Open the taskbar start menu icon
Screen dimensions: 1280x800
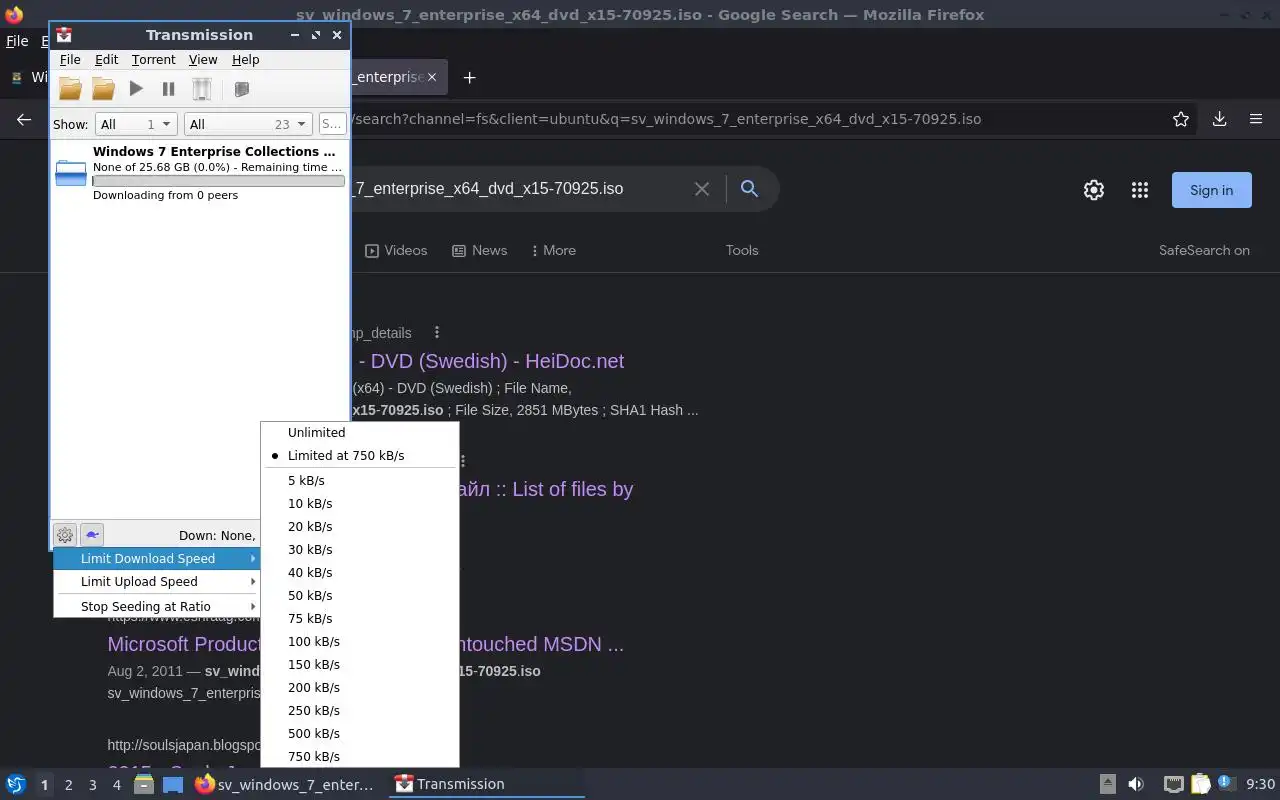[x=16, y=784]
